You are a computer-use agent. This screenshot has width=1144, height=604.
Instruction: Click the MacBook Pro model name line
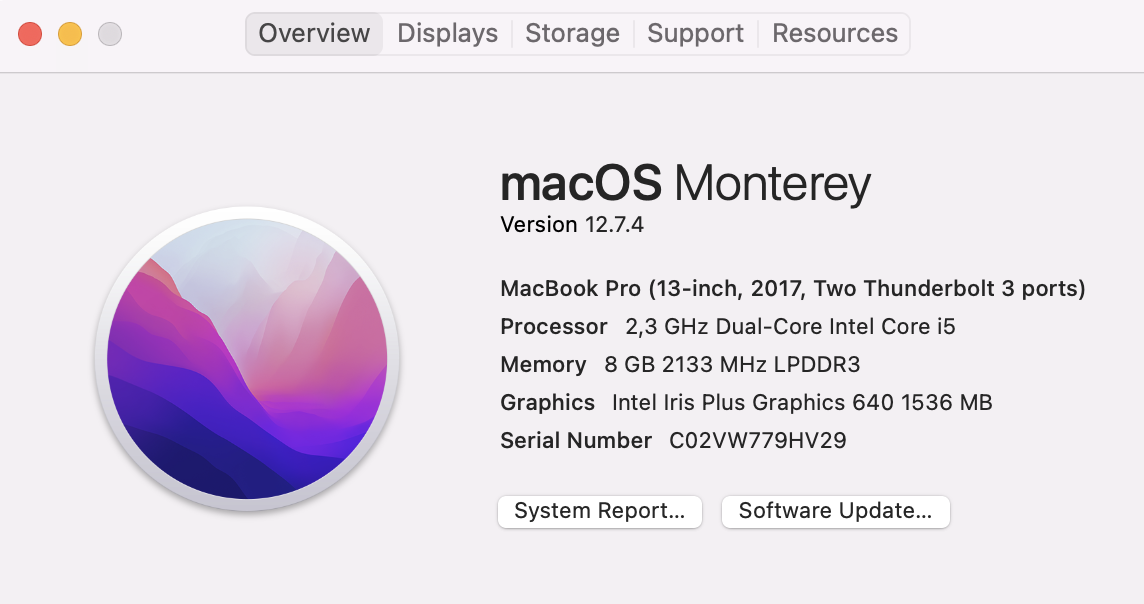coord(793,289)
